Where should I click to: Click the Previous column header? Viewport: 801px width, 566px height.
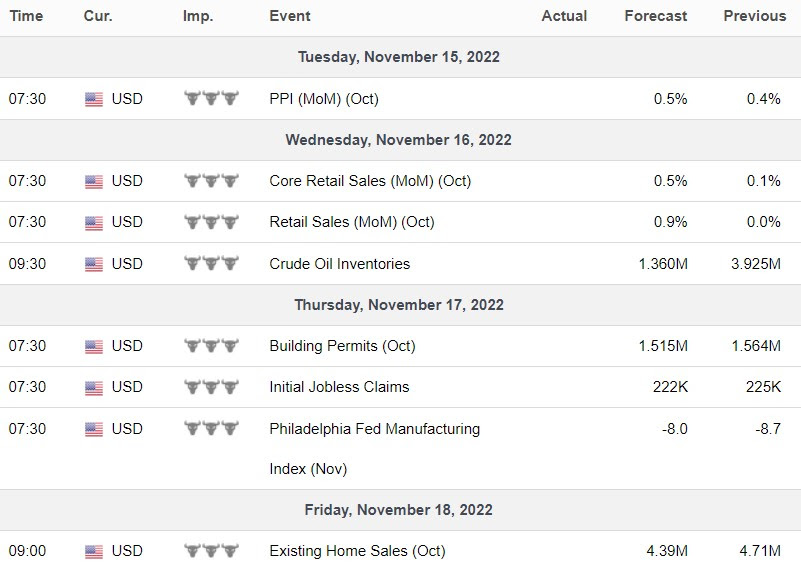tap(754, 16)
